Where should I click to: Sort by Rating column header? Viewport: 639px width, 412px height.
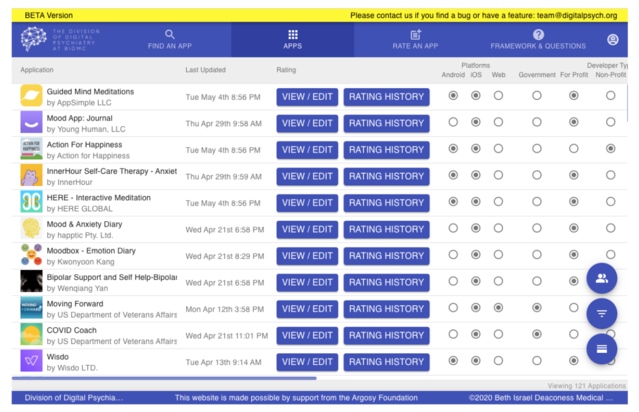[x=286, y=70]
